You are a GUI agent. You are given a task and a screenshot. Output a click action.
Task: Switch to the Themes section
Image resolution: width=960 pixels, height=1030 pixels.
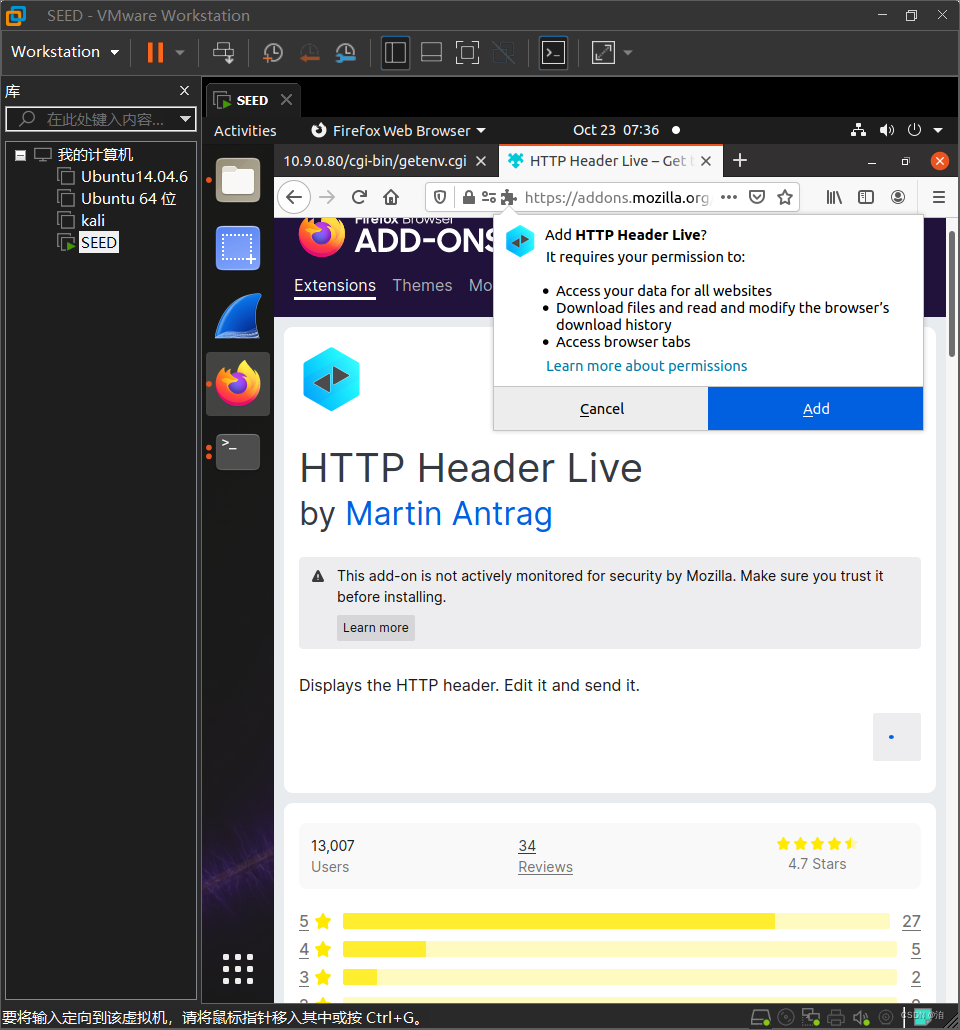point(422,286)
